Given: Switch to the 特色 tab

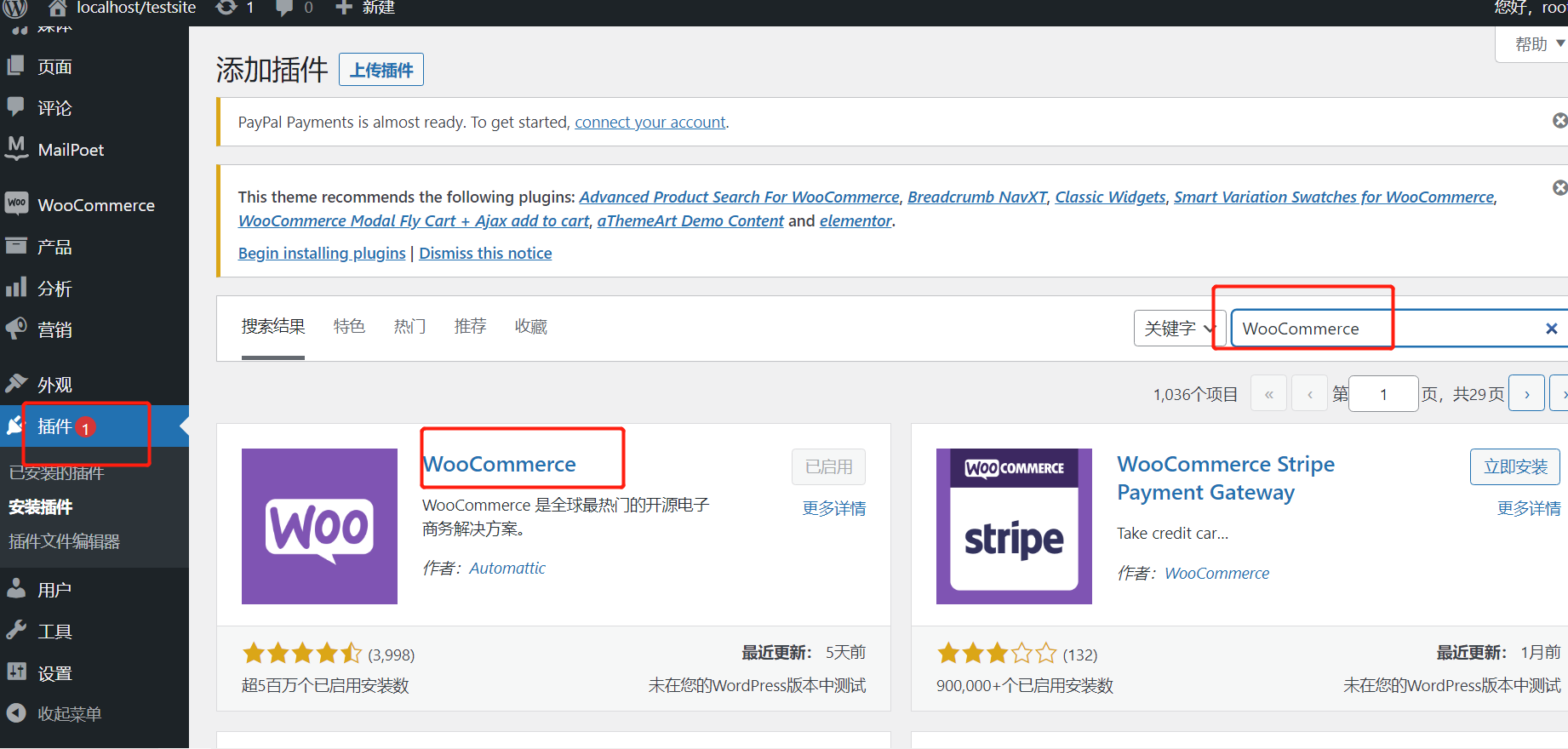Looking at the screenshot, I should click(x=349, y=327).
